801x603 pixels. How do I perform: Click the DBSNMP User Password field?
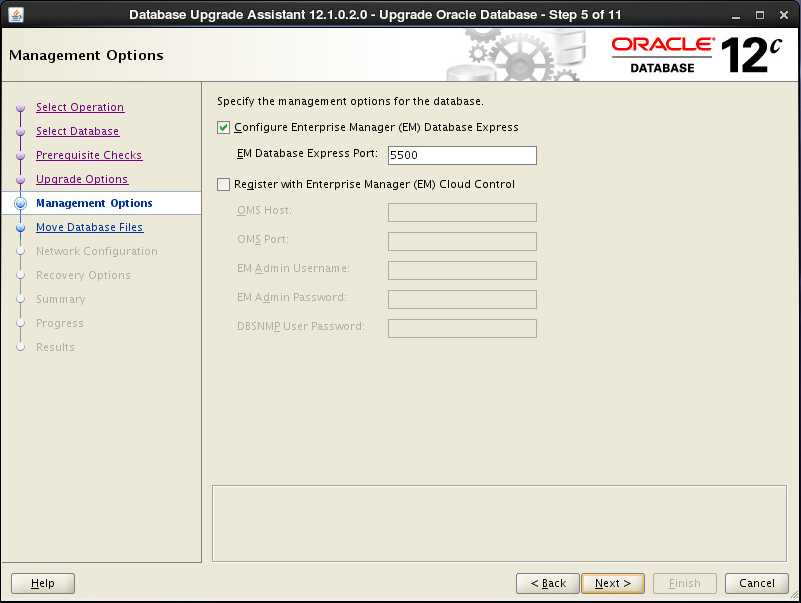462,328
